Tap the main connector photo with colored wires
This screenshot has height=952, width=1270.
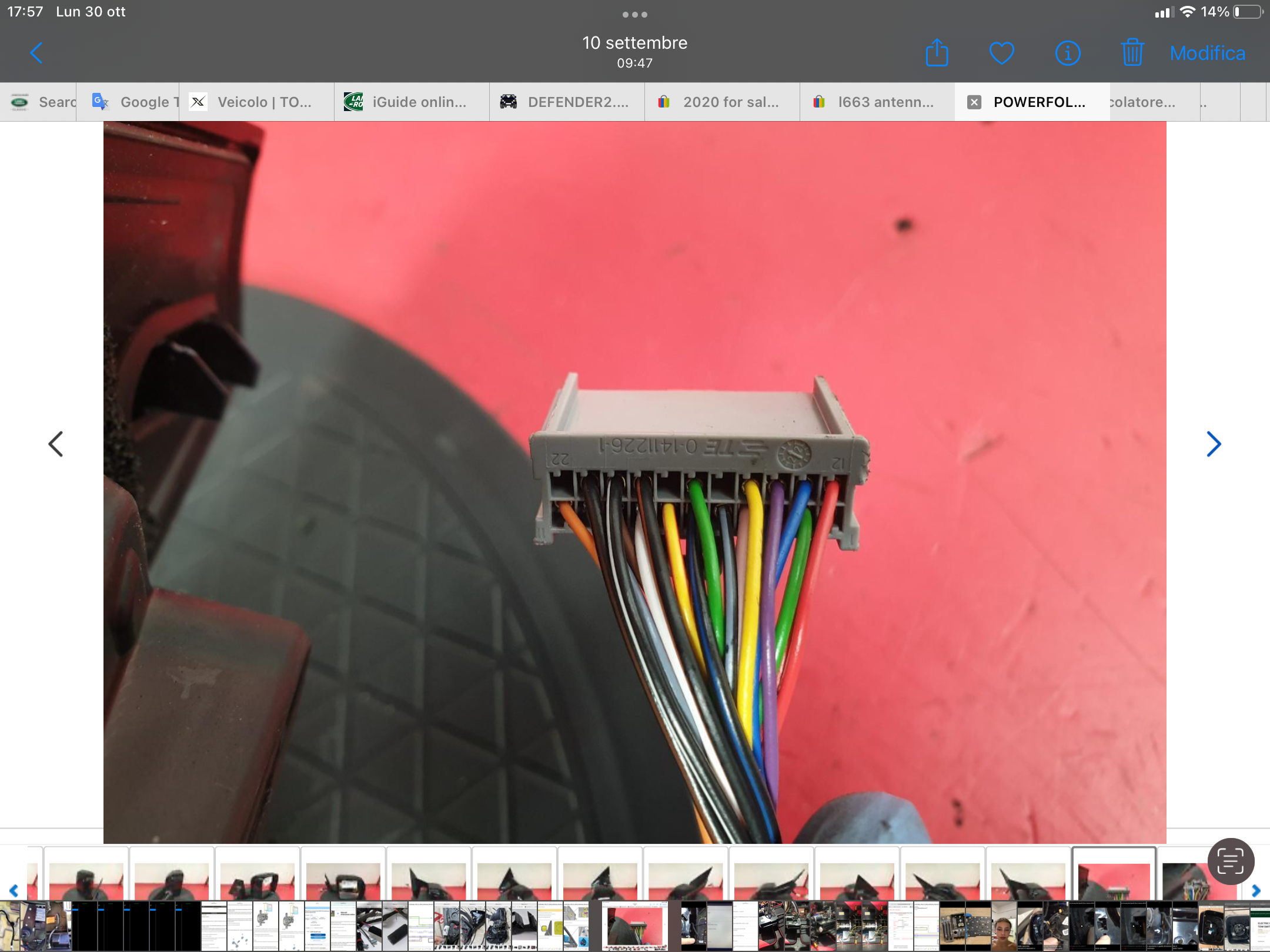(x=635, y=482)
